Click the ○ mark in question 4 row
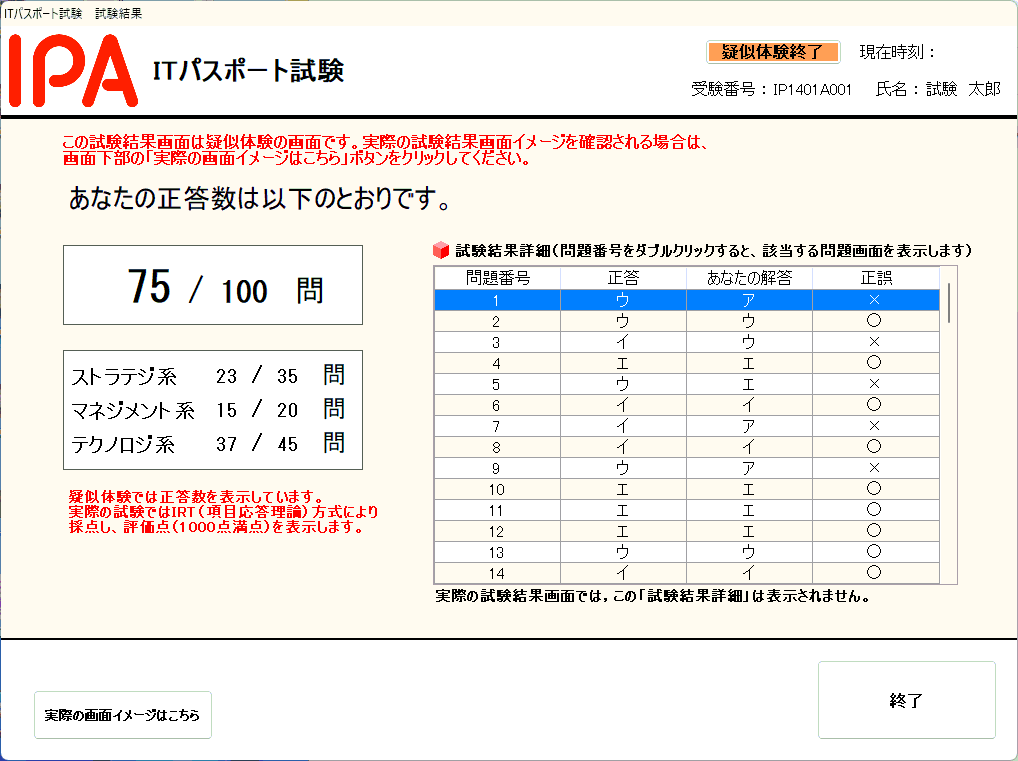This screenshot has height=761, width=1018. (x=875, y=362)
